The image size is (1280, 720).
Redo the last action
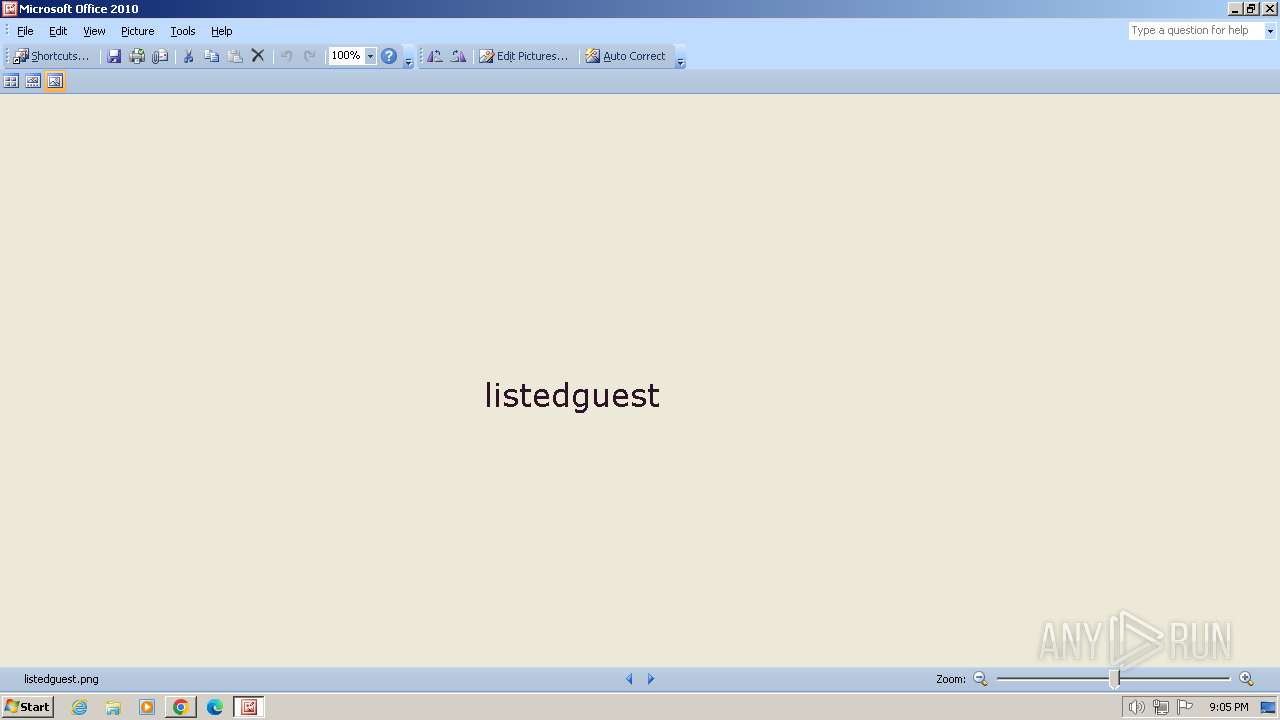(x=310, y=56)
